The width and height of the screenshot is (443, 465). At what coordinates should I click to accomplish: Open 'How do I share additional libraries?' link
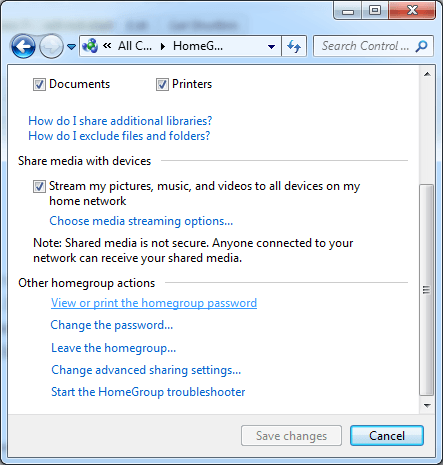pos(120,121)
